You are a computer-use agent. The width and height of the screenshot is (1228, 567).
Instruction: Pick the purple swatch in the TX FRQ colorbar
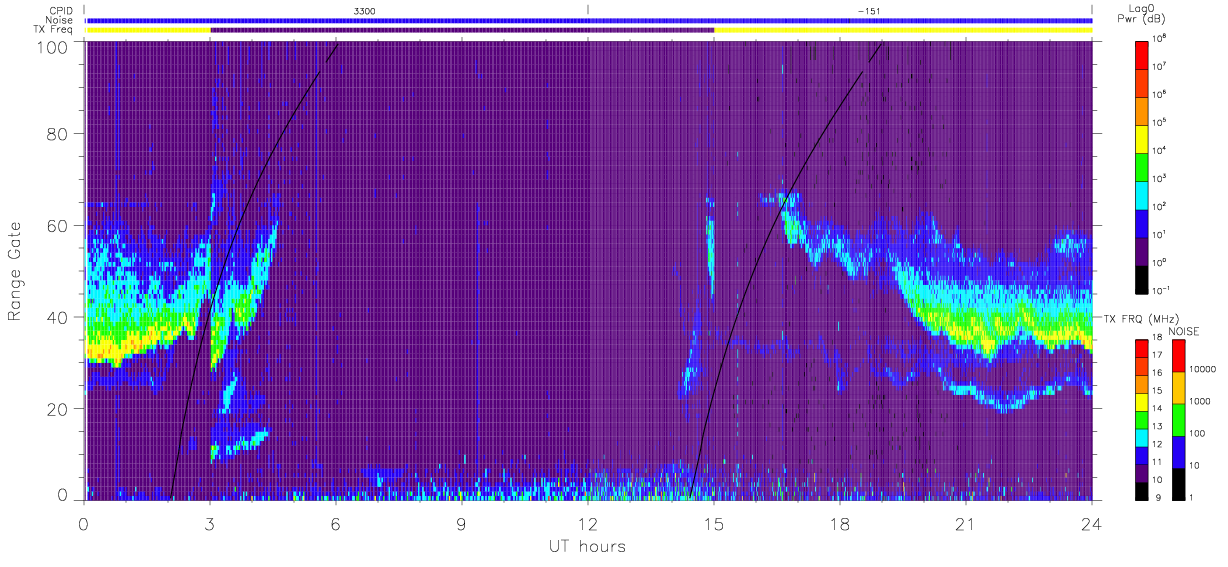point(1143,474)
